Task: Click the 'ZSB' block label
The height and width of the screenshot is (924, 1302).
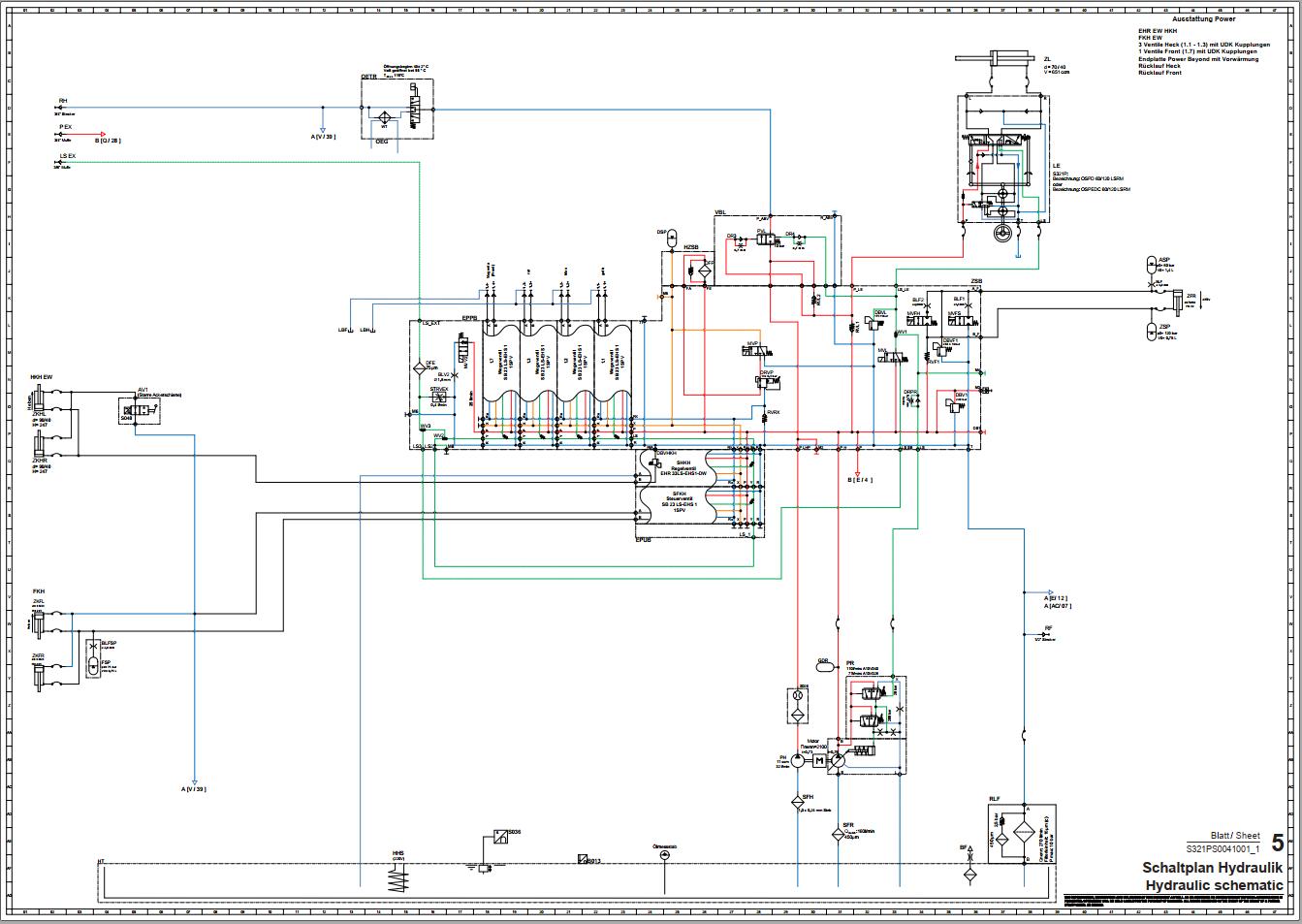Action: pyautogui.click(x=975, y=281)
